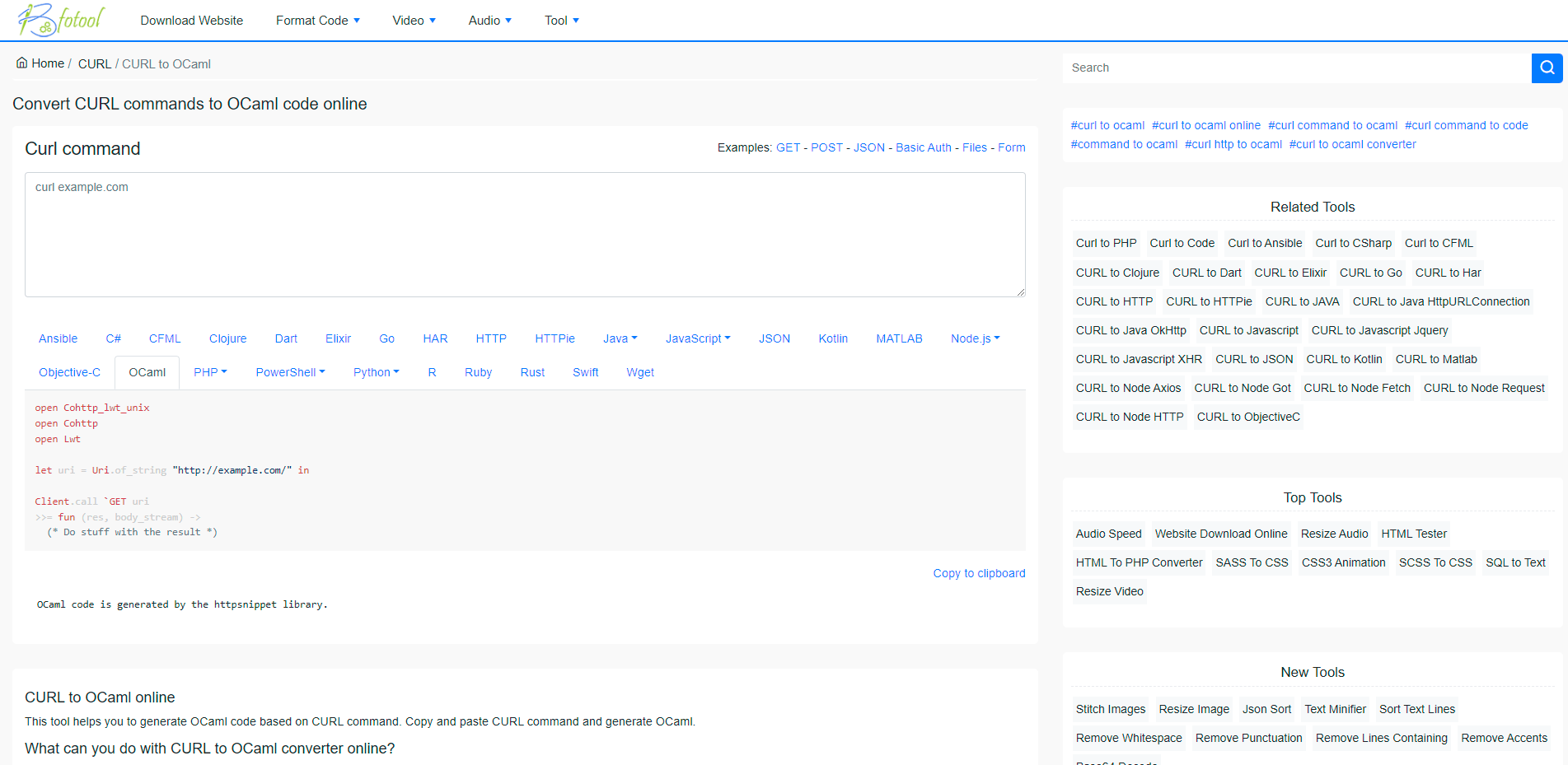Switch to the Ruby output tab
Viewport: 1568px width, 765px height.
(x=478, y=371)
